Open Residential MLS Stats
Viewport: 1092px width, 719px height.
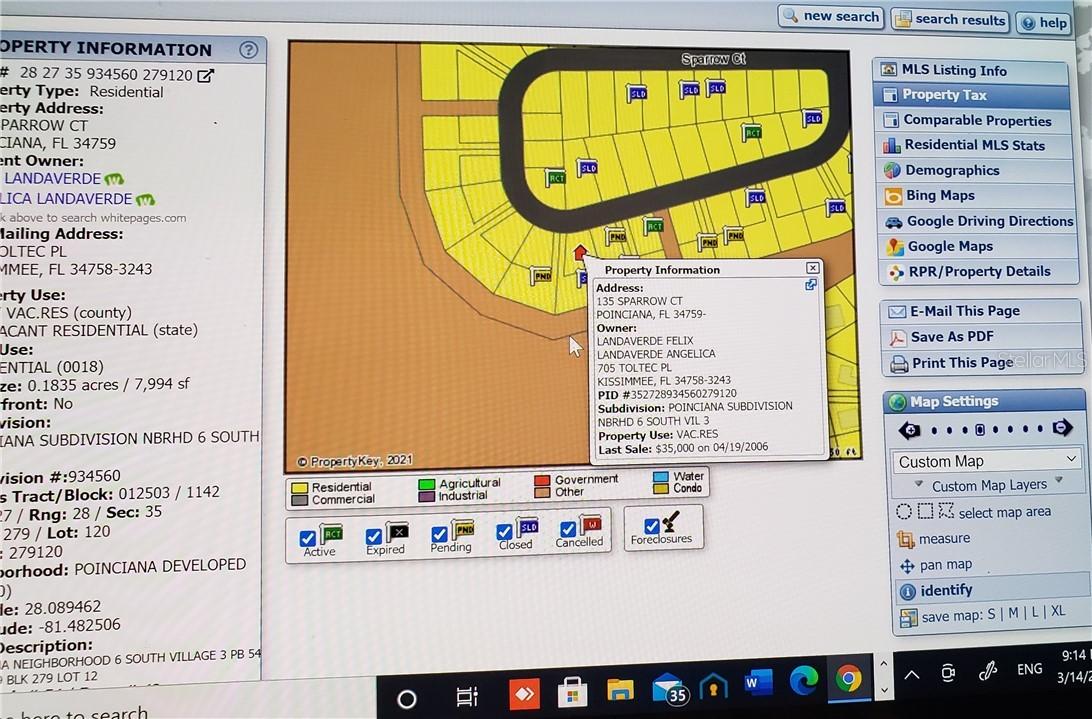(974, 146)
